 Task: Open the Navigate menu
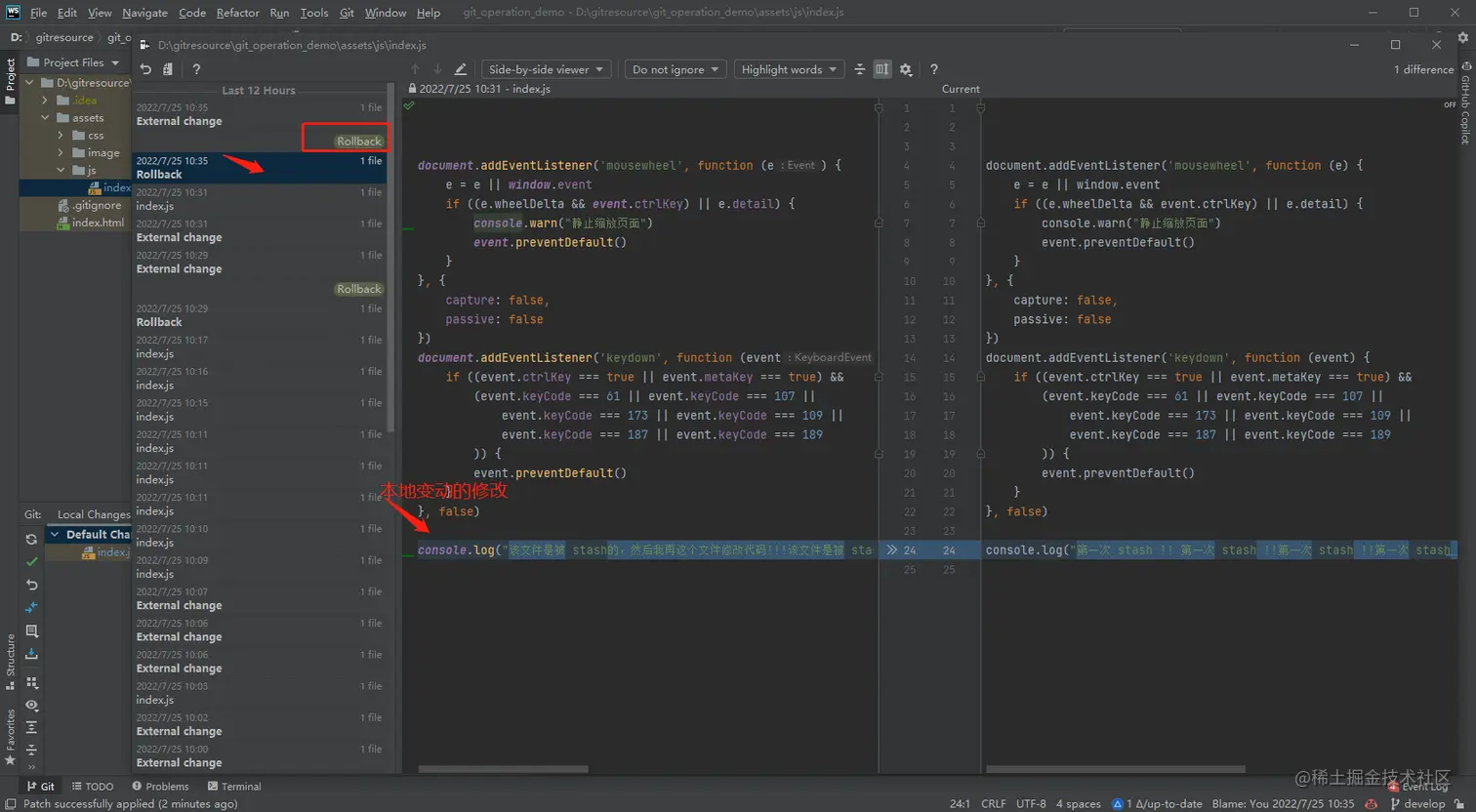tap(144, 13)
